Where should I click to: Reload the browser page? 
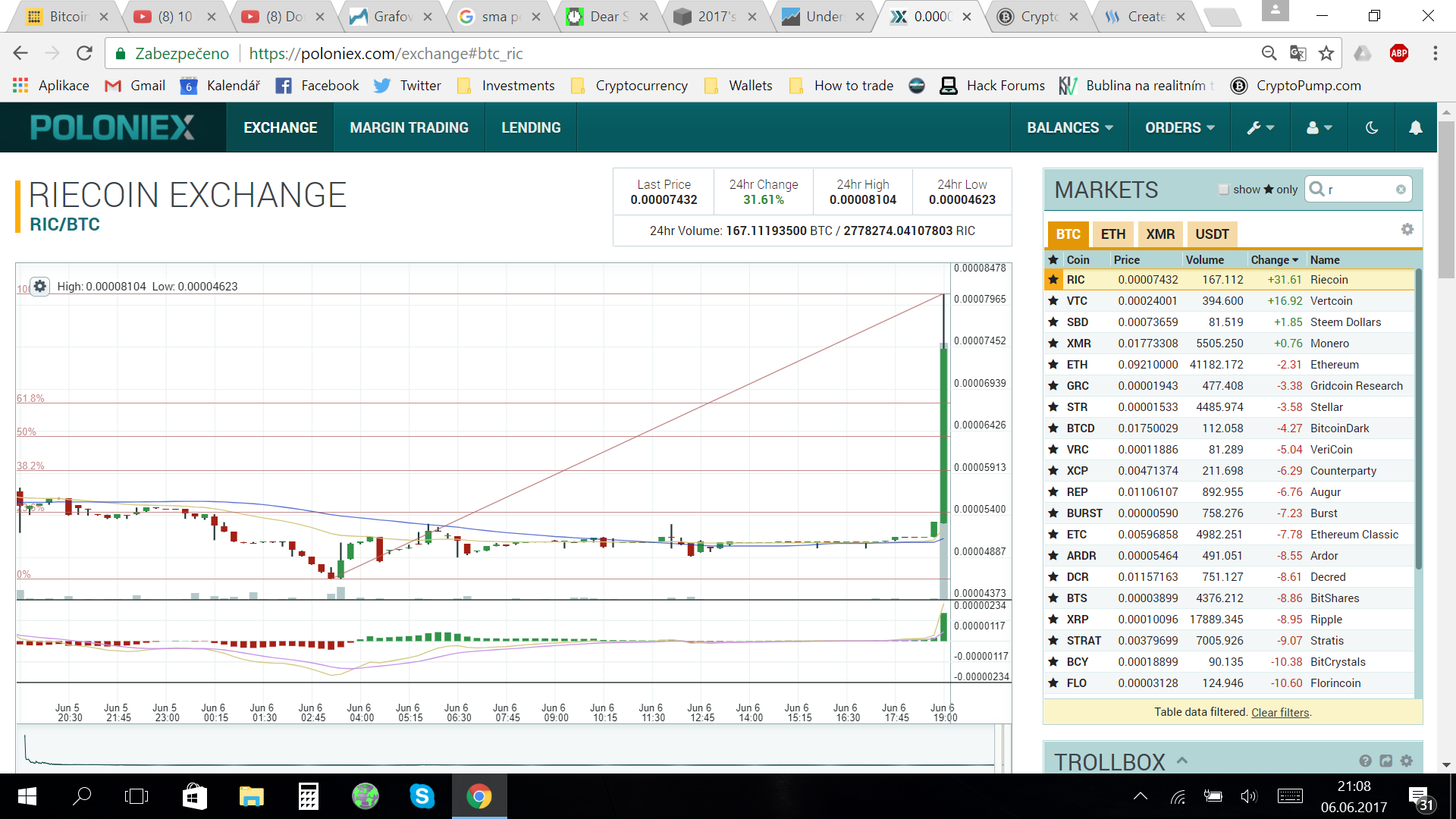[x=84, y=53]
